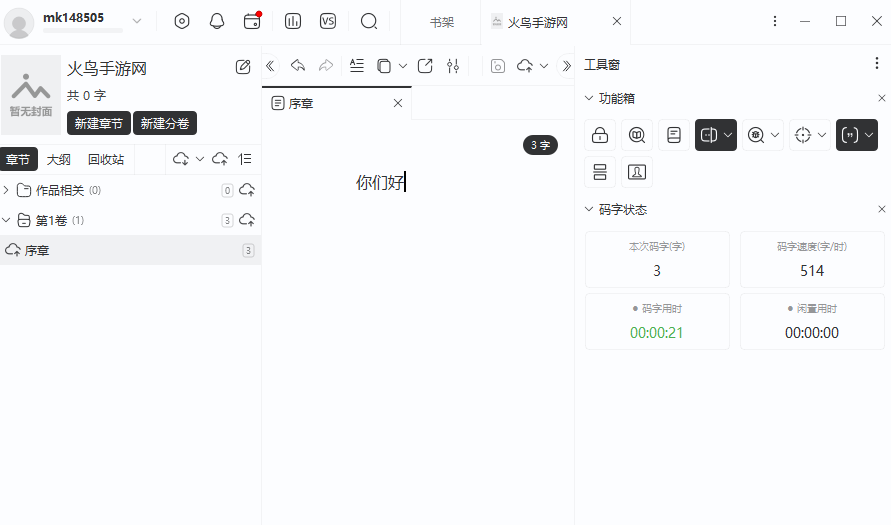891x525 pixels.
Task: Close the 火鸟手游网 window tab
Action: (617, 22)
